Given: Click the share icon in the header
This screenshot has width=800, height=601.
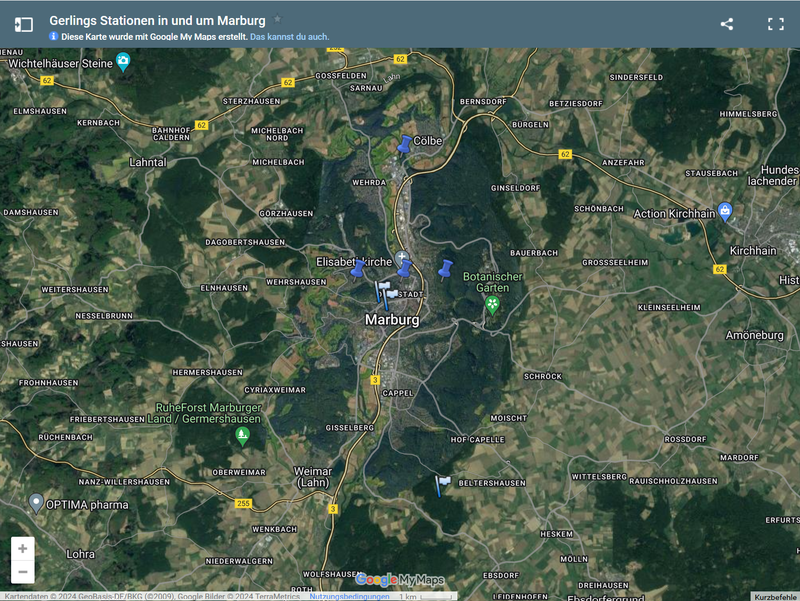Looking at the screenshot, I should click(x=727, y=24).
